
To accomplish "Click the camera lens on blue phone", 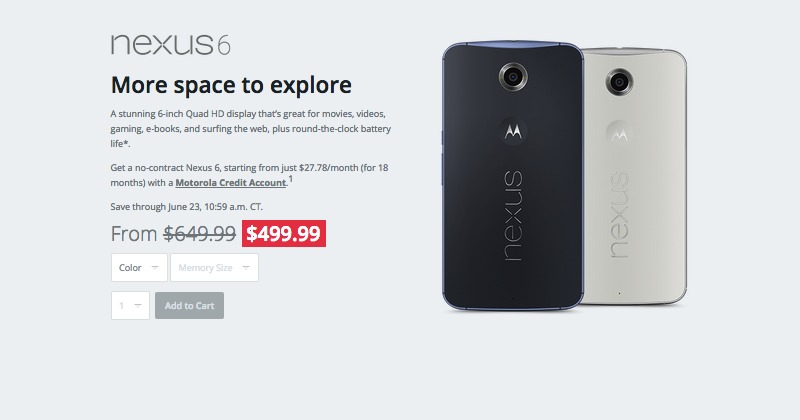I will [513, 77].
